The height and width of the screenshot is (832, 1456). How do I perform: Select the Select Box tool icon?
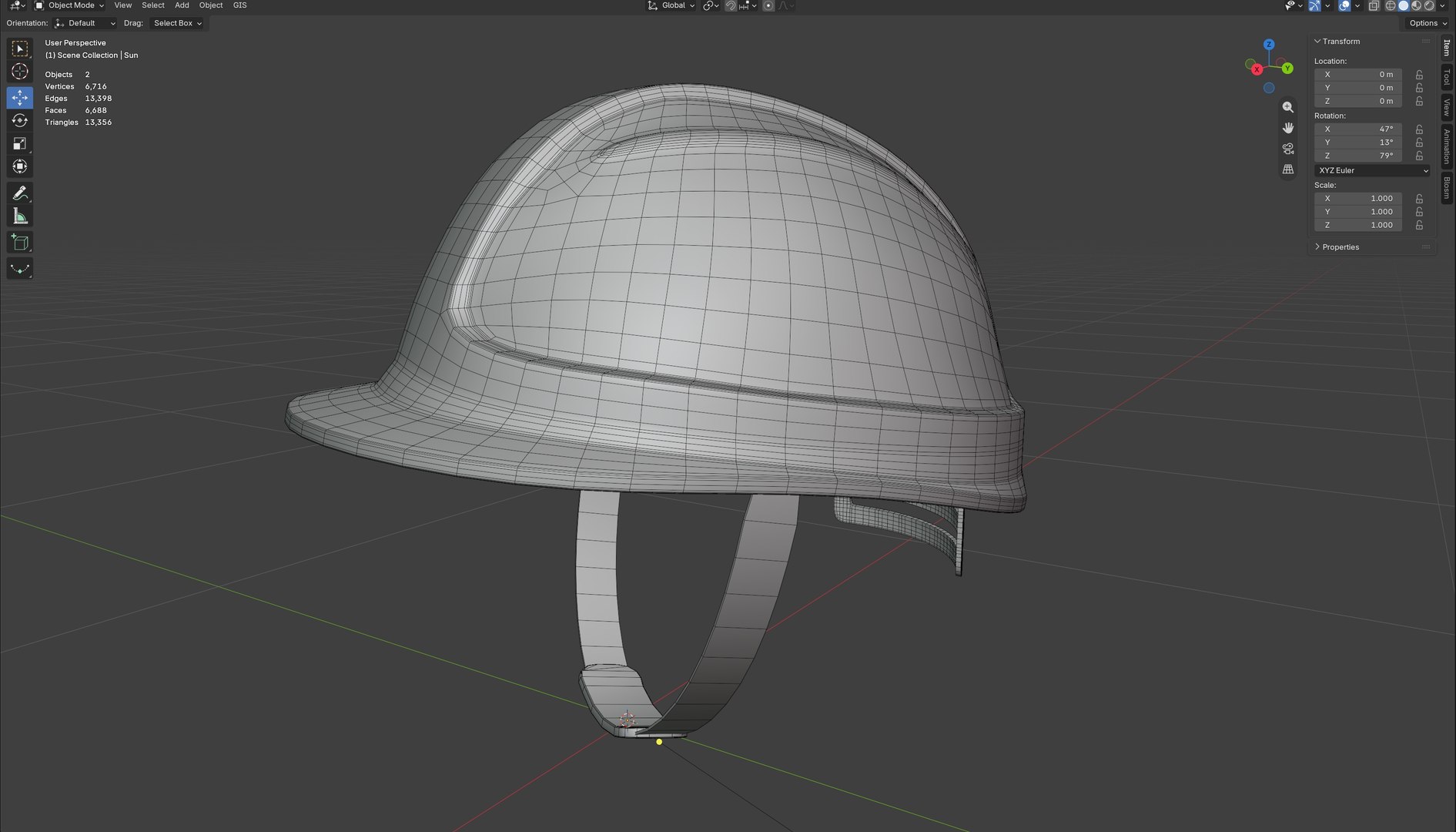[x=20, y=49]
